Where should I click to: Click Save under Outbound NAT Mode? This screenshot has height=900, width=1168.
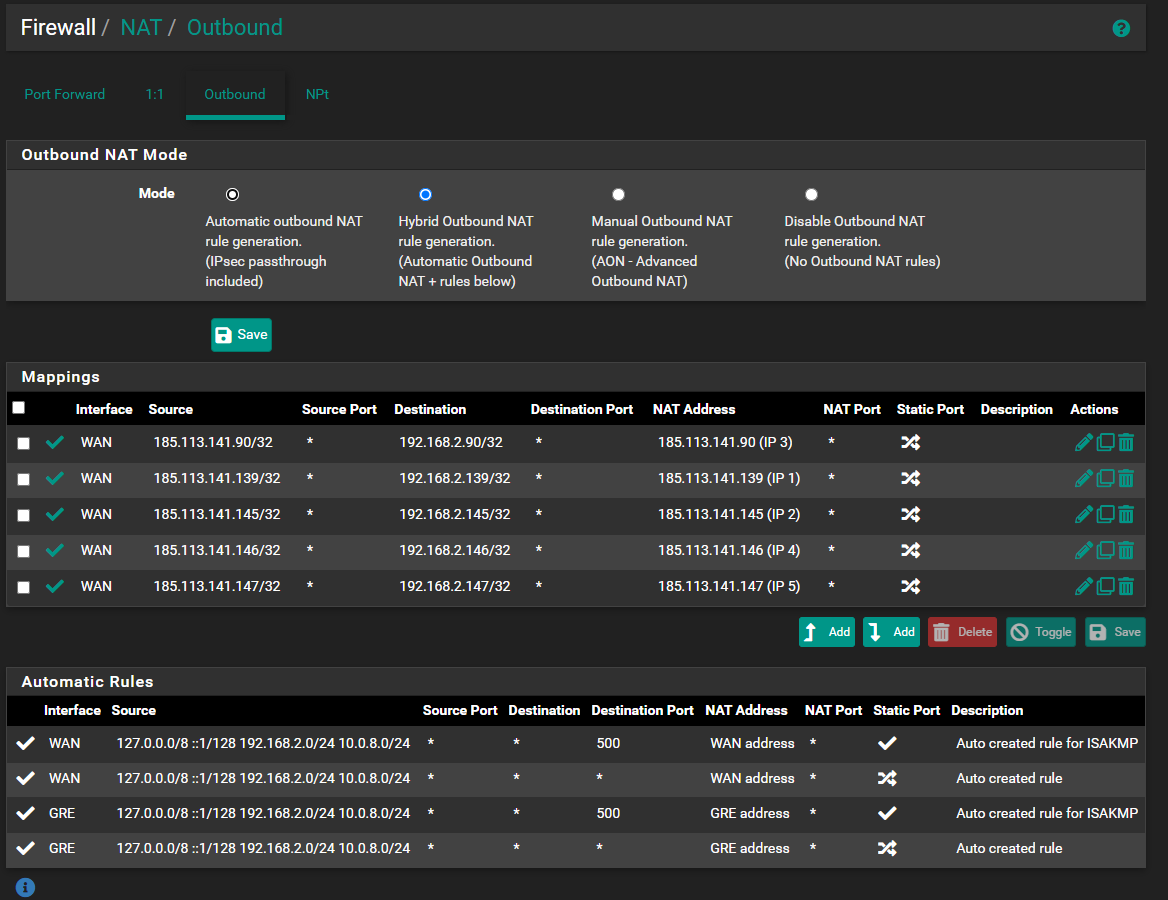tap(241, 335)
